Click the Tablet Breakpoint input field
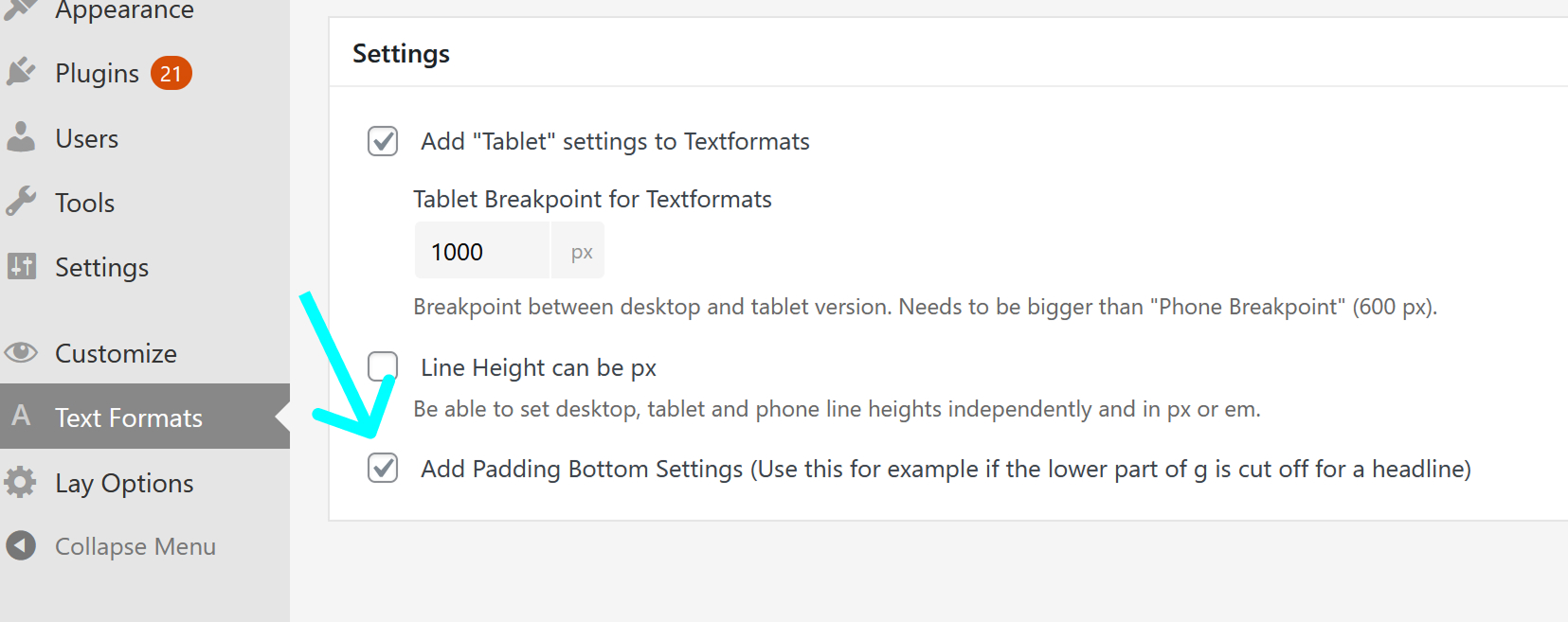This screenshot has height=622, width=1568. (481, 251)
